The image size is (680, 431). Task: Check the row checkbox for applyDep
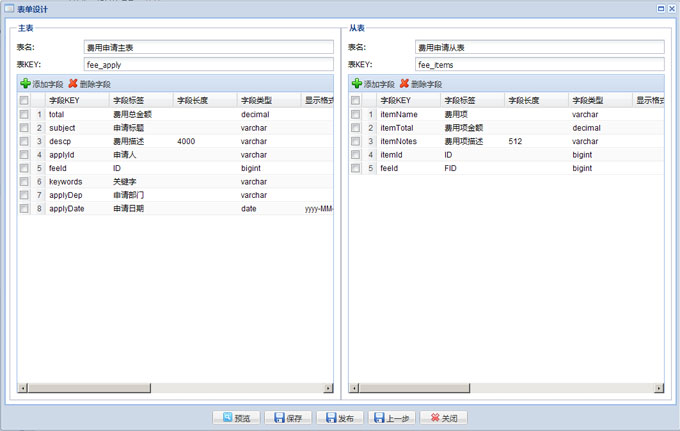[24, 195]
